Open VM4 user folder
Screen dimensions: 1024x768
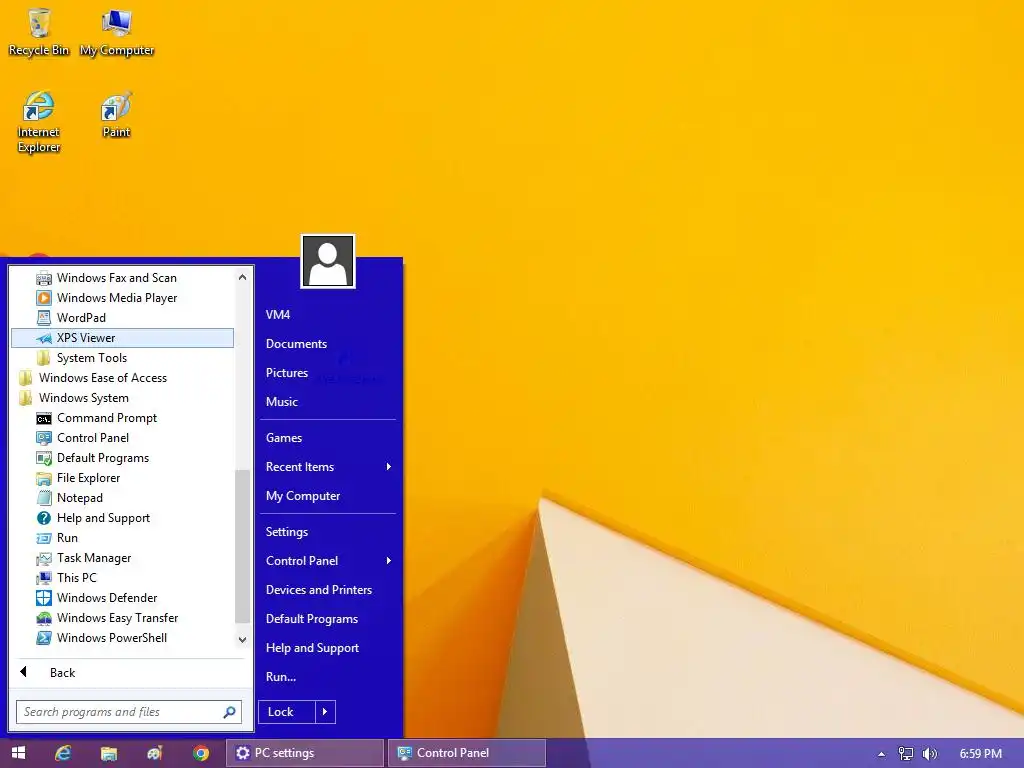click(x=278, y=315)
